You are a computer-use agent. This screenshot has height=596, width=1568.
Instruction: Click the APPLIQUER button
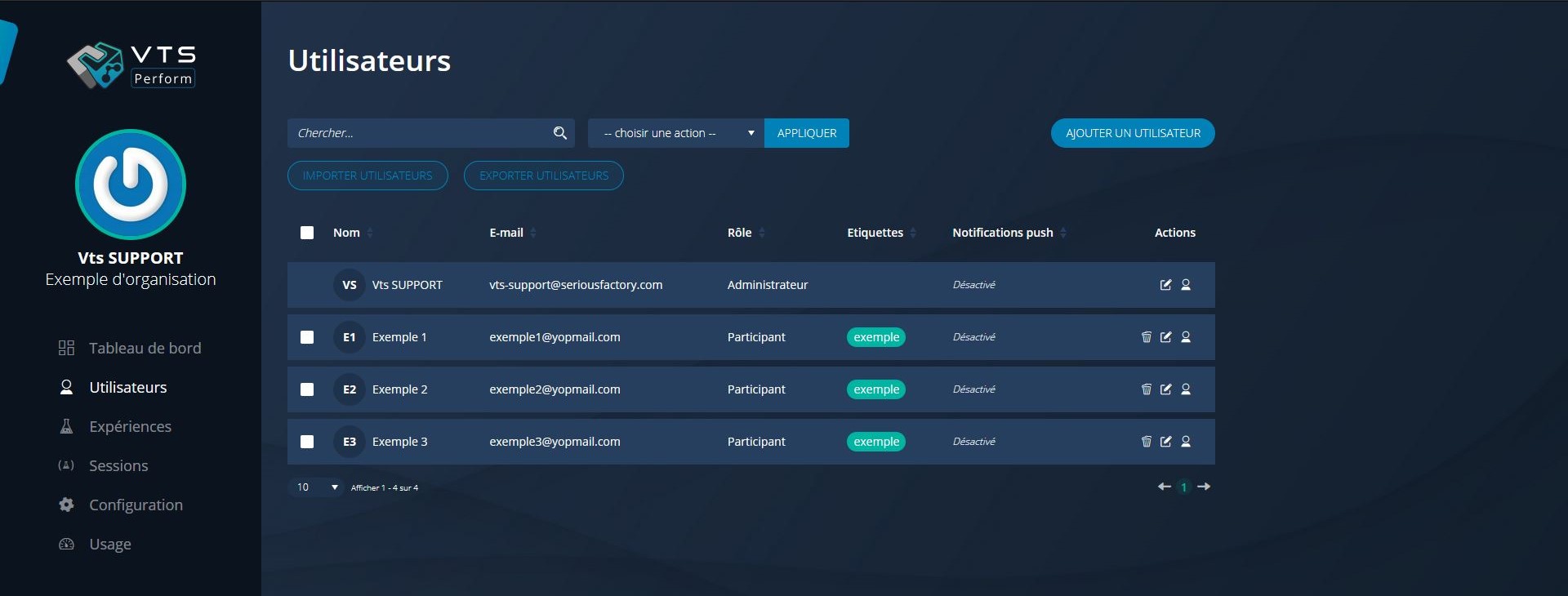tap(807, 133)
